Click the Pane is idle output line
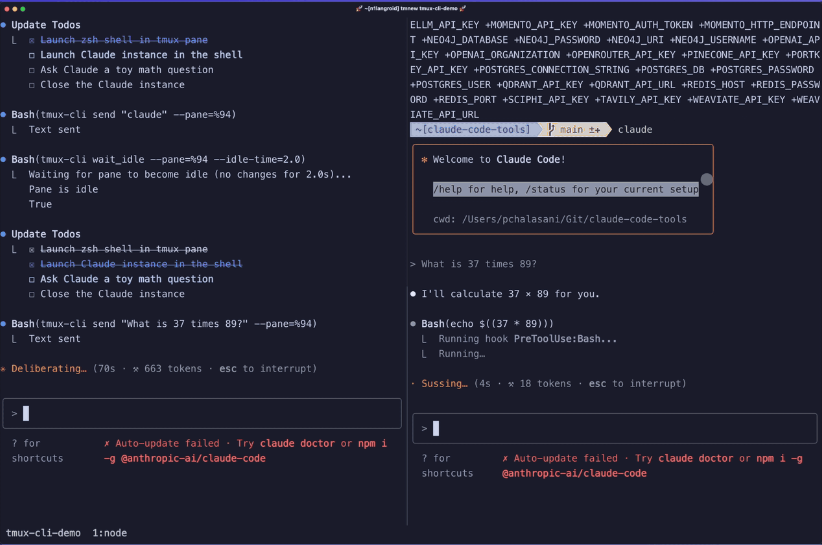Image resolution: width=822 pixels, height=545 pixels. pyautogui.click(x=63, y=189)
